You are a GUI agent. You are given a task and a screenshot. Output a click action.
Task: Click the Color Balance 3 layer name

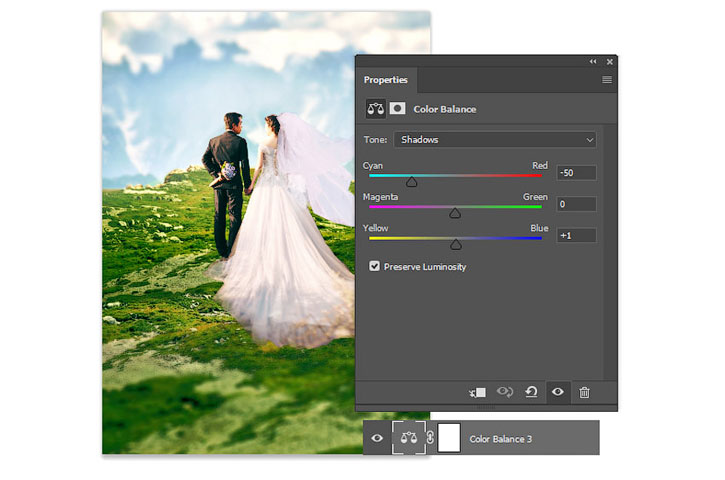[x=500, y=439]
